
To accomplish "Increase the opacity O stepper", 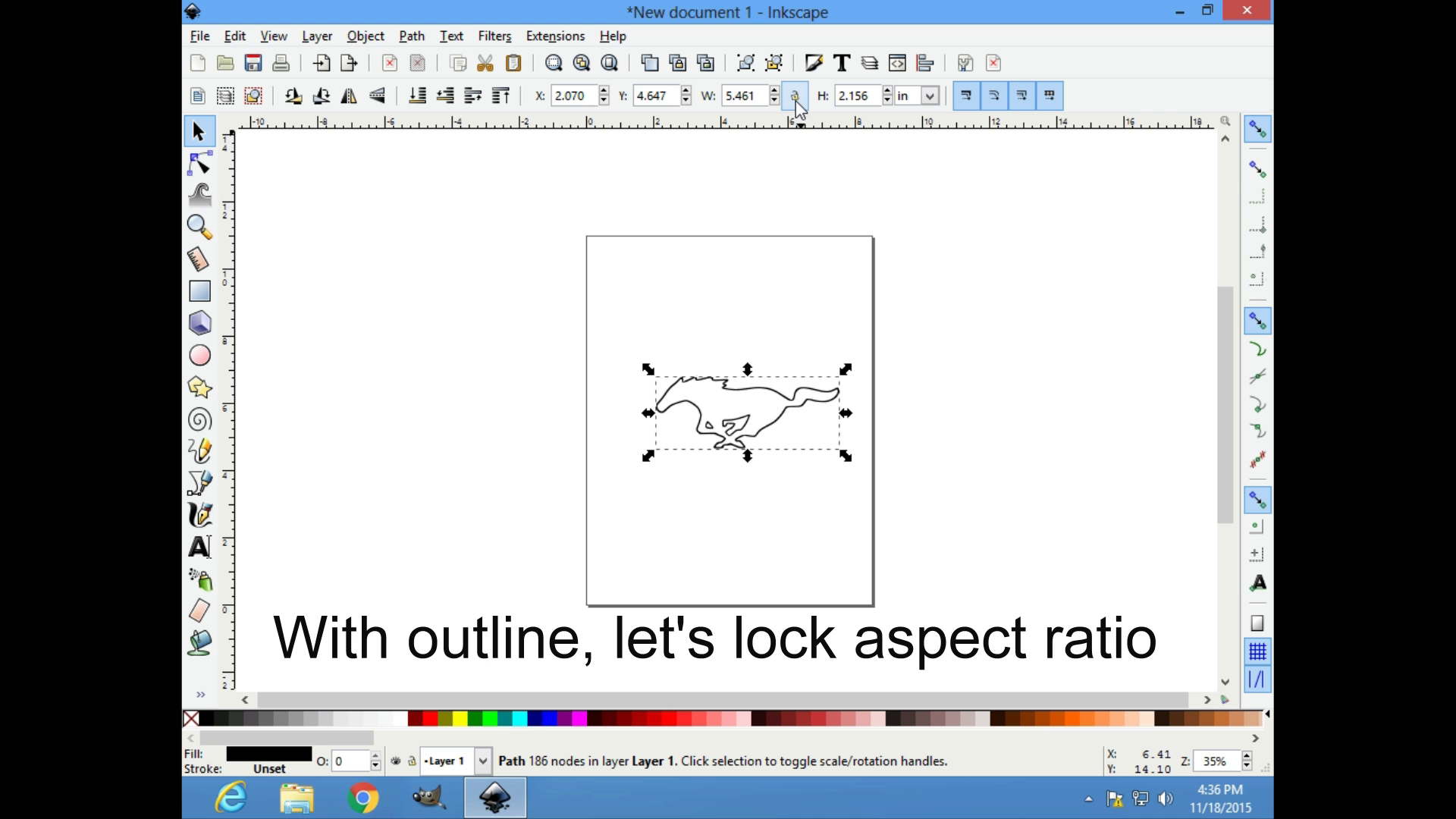I will click(x=375, y=756).
